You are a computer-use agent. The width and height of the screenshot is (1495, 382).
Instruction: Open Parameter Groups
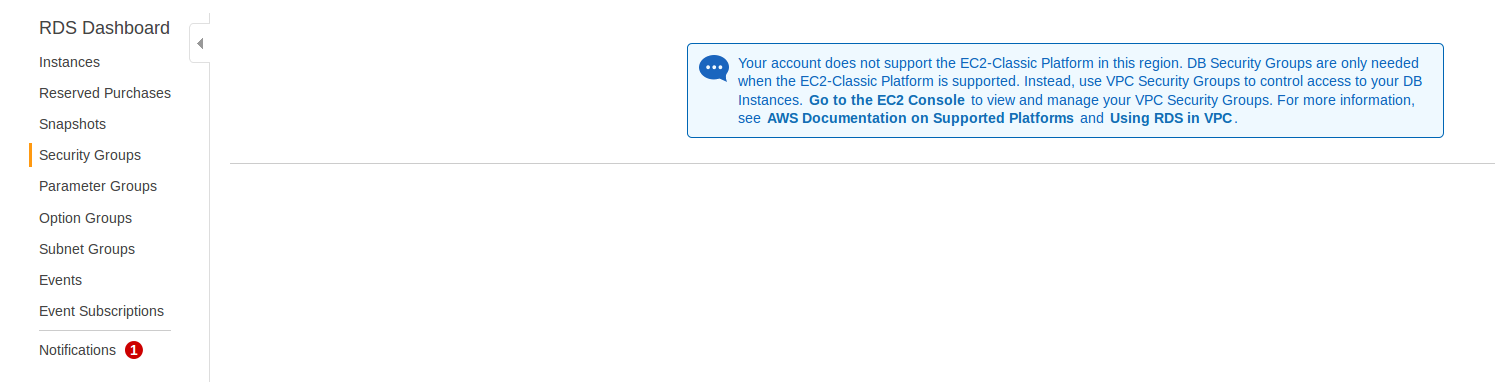(98, 186)
